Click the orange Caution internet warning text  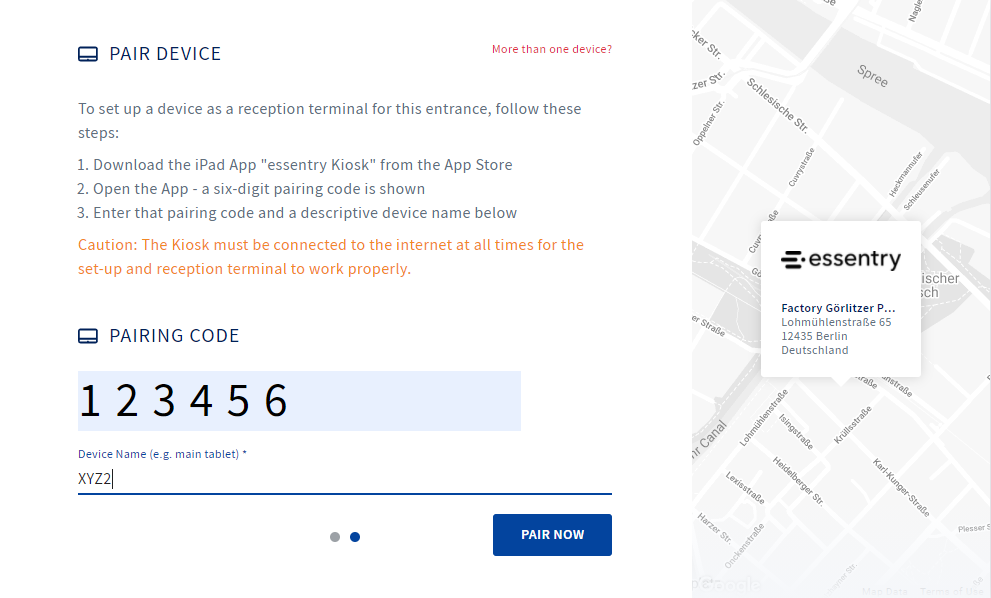(331, 257)
